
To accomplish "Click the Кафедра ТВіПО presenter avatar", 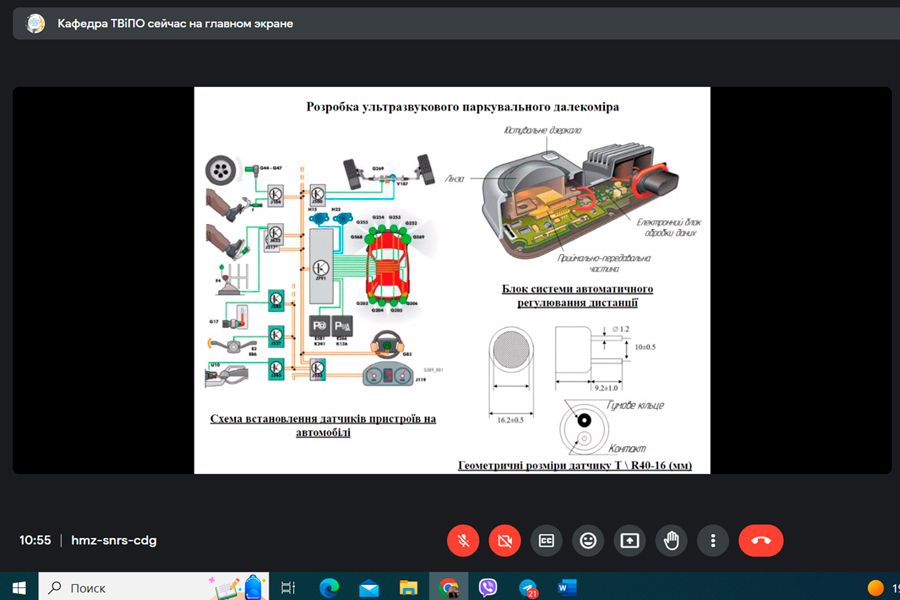I will point(36,23).
